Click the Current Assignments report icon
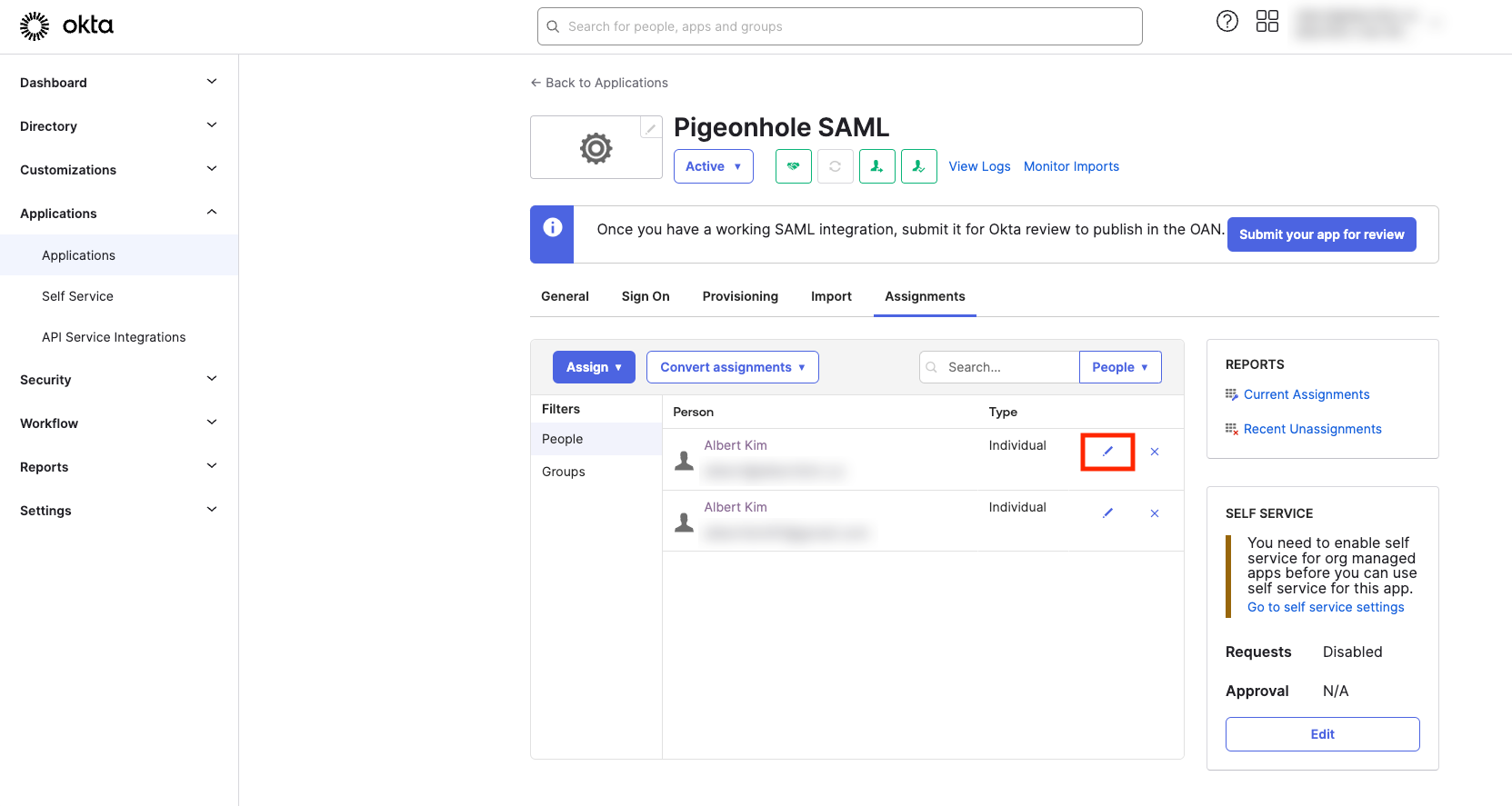This screenshot has height=806, width=1512. coord(1232,394)
